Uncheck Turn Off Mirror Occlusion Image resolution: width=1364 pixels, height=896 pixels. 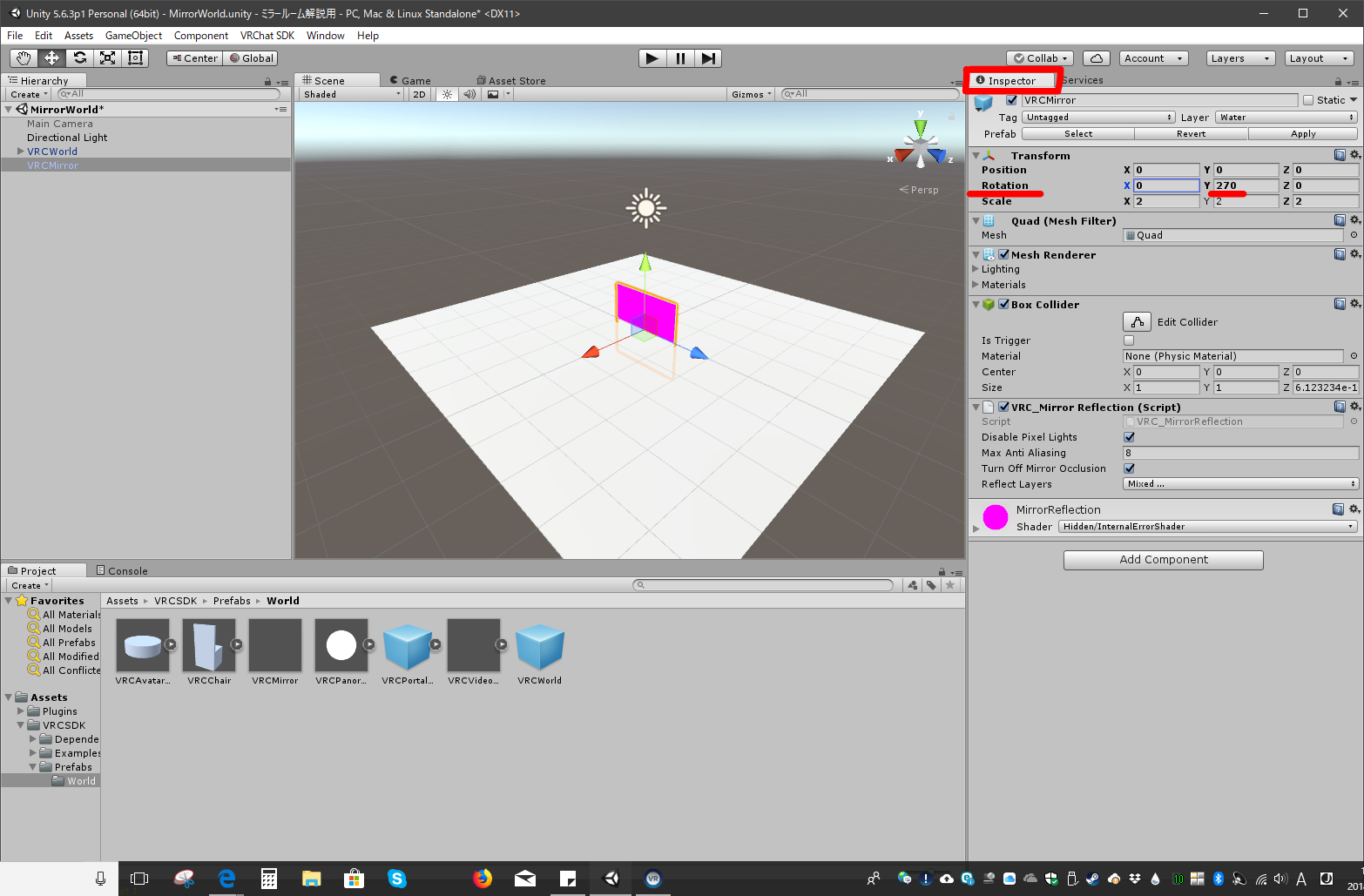pyautogui.click(x=1129, y=468)
